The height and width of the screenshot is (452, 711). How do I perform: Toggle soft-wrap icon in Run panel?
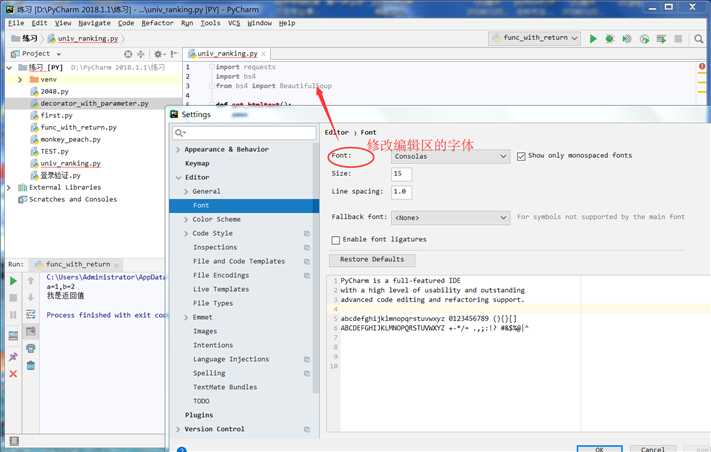click(30, 314)
